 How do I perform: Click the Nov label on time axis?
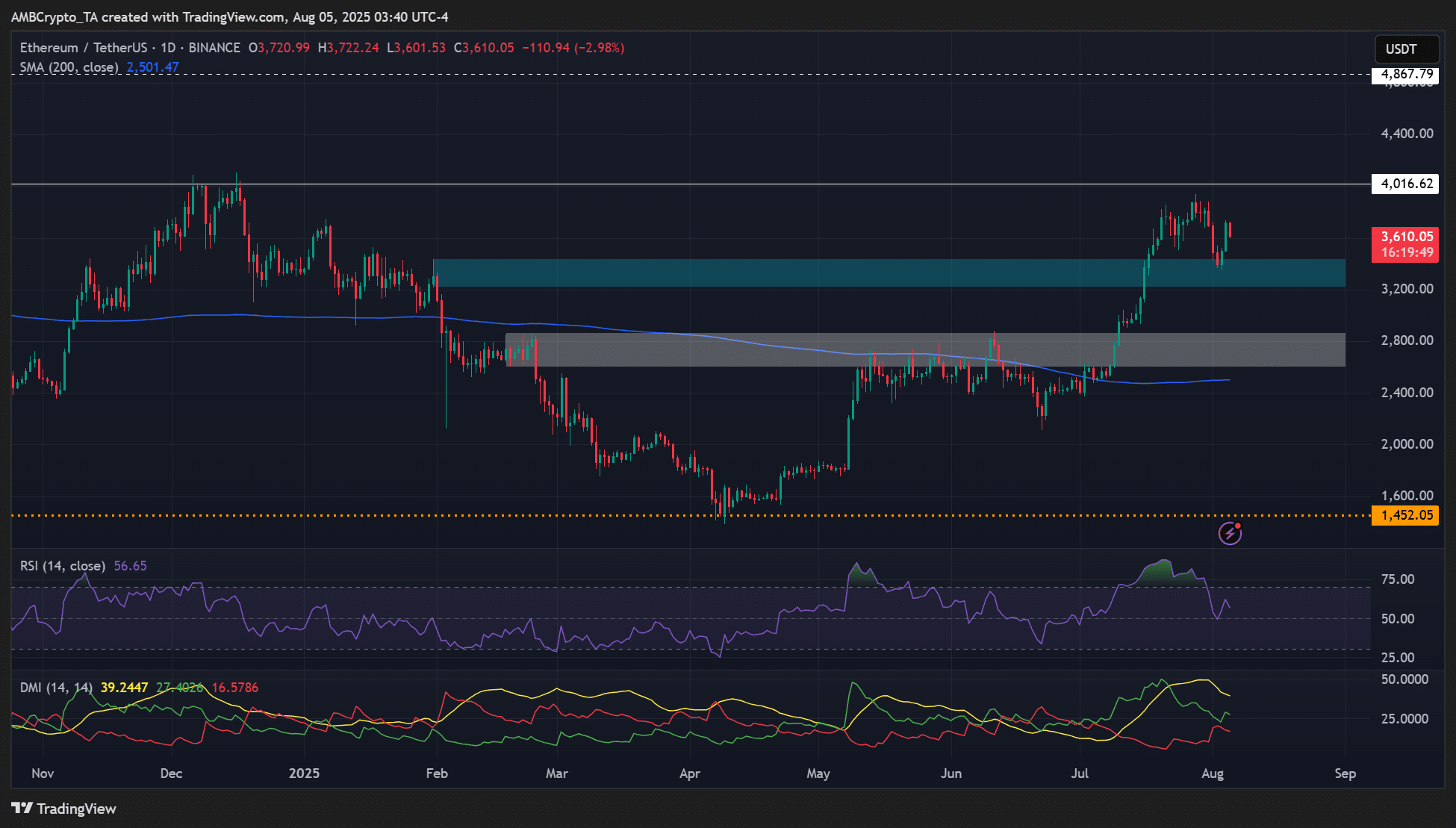point(43,773)
